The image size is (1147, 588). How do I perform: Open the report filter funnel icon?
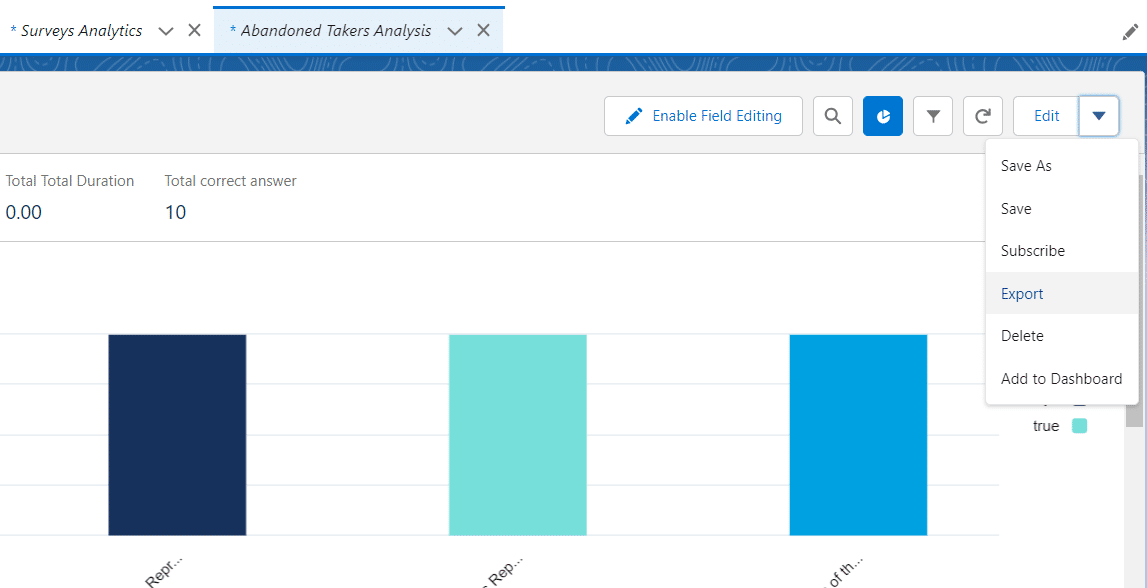tap(933, 116)
